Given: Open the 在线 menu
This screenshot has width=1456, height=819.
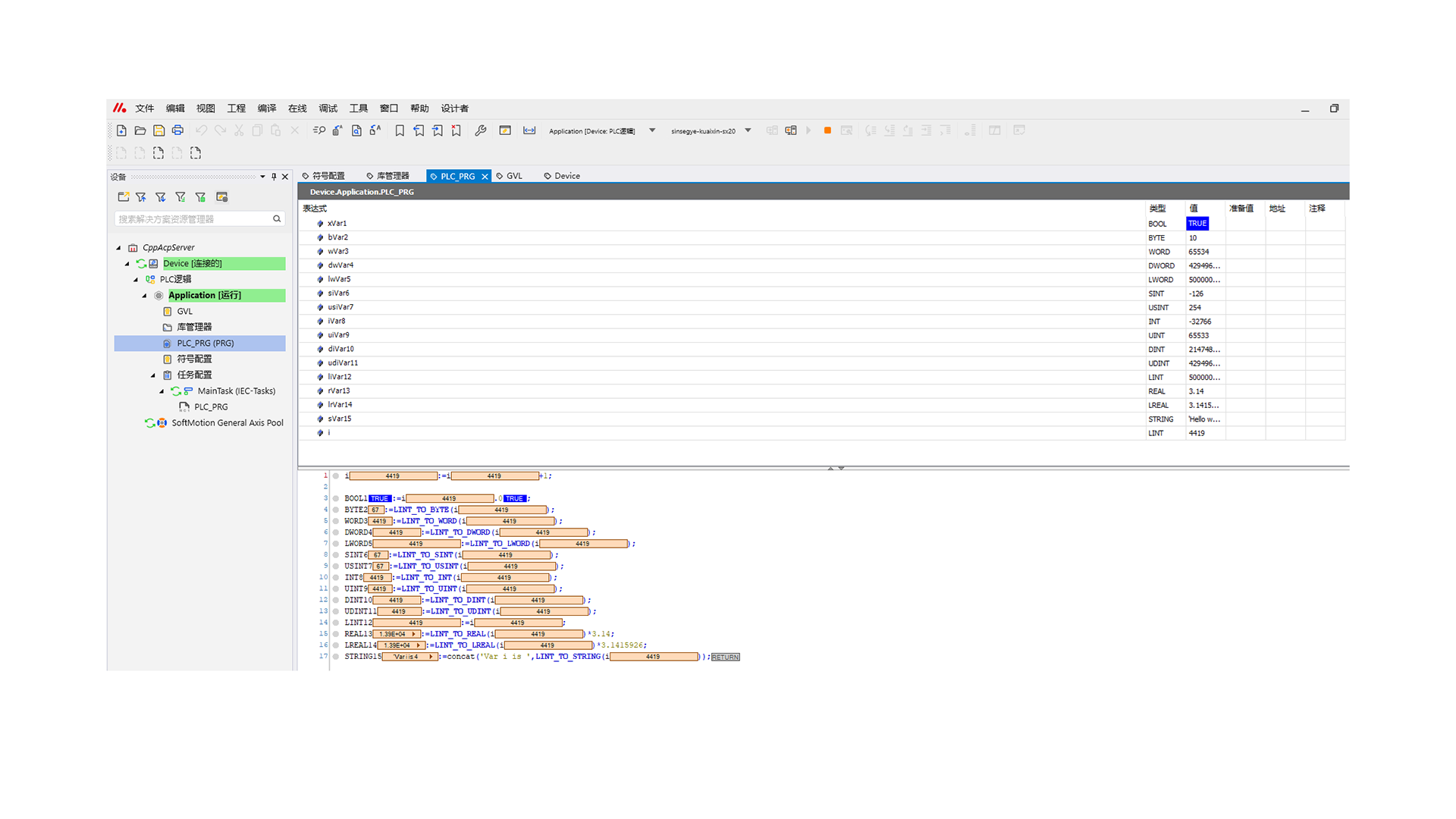Looking at the screenshot, I should click(297, 108).
